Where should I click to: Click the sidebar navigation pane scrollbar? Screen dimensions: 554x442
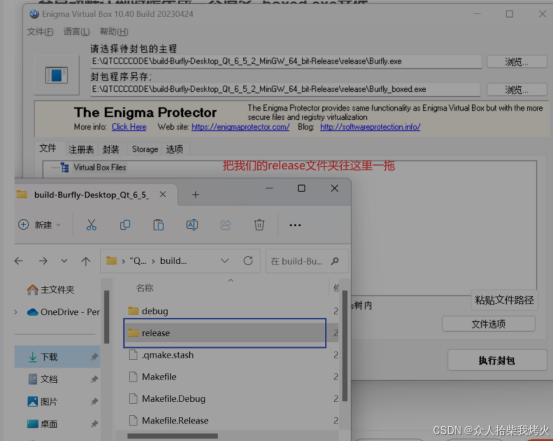point(106,317)
